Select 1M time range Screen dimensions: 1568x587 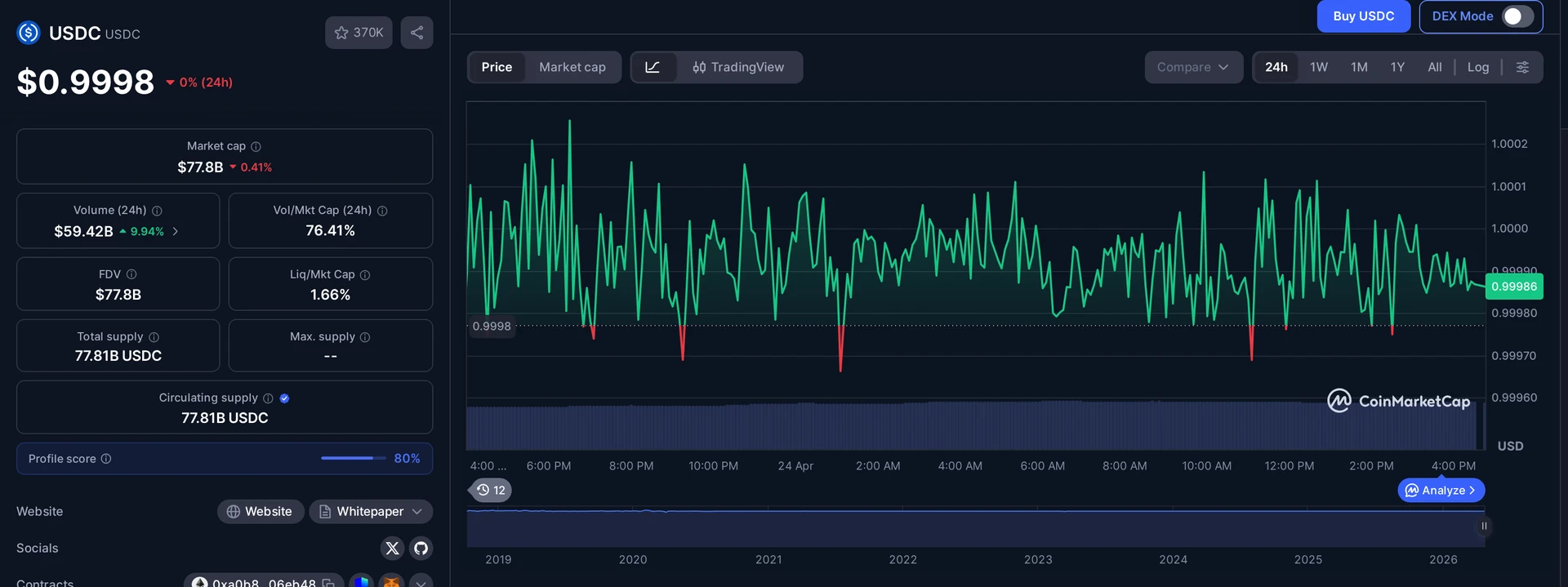[1359, 67]
